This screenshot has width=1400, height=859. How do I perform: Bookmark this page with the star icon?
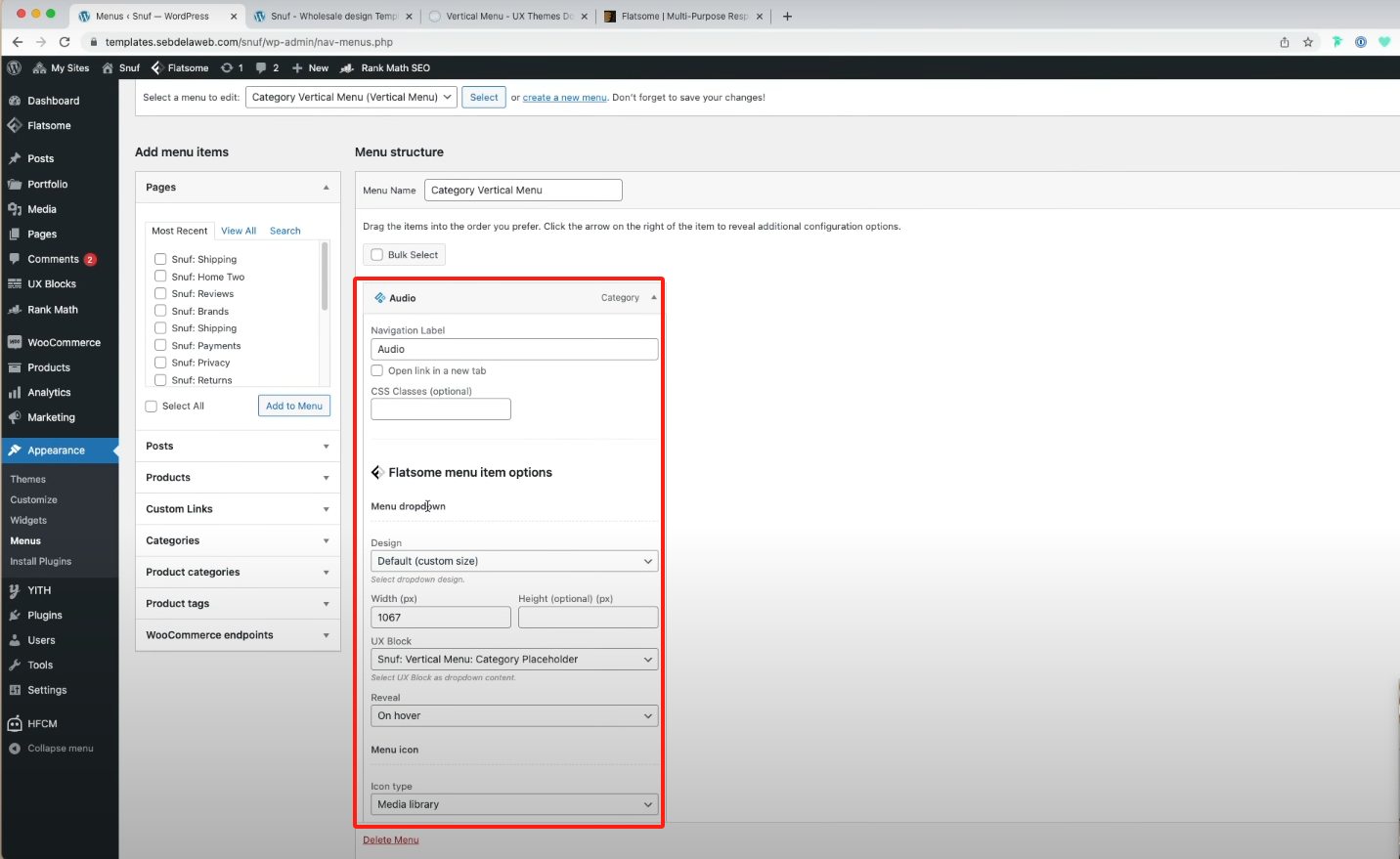(1308, 42)
